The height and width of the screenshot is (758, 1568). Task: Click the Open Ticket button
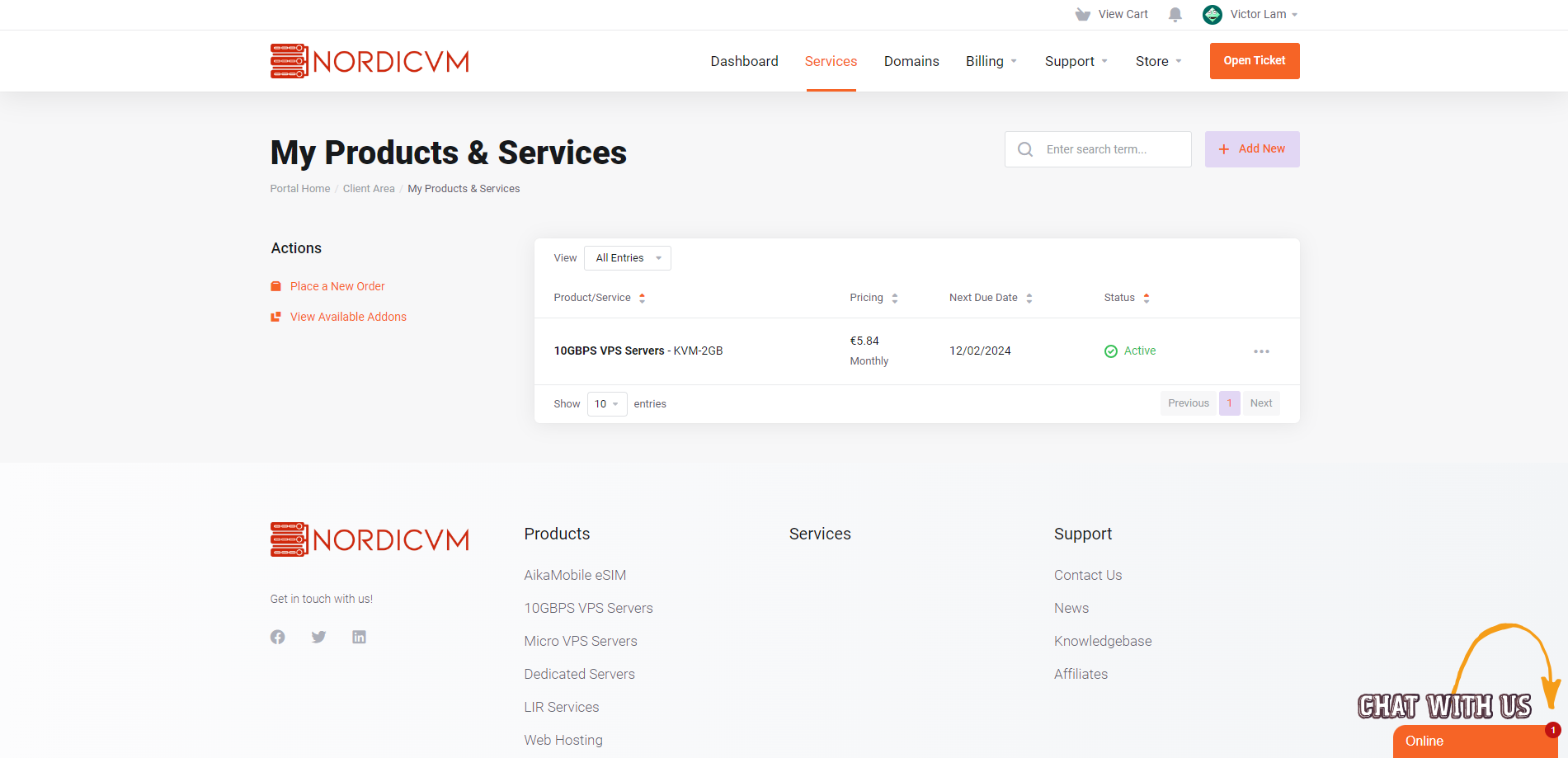pos(1255,61)
